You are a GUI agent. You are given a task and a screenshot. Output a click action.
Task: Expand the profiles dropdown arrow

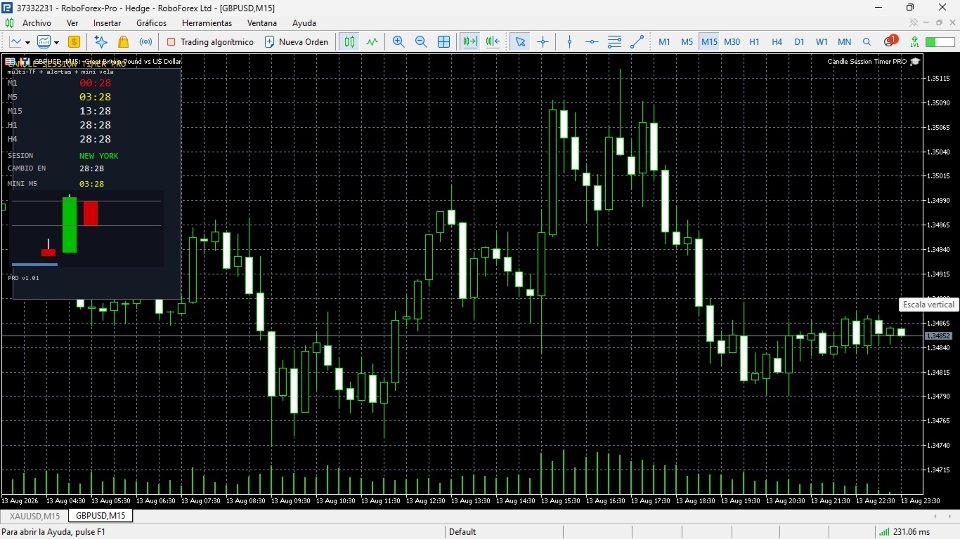pyautogui.click(x=56, y=42)
